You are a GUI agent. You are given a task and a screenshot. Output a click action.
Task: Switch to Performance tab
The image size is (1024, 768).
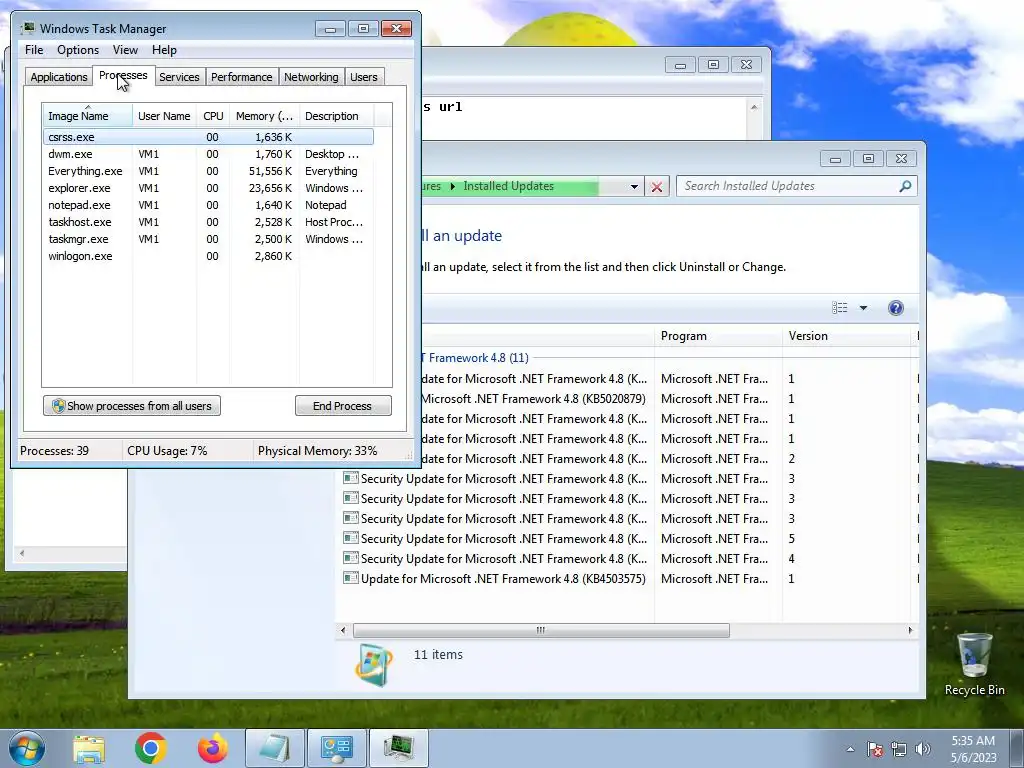tap(241, 77)
